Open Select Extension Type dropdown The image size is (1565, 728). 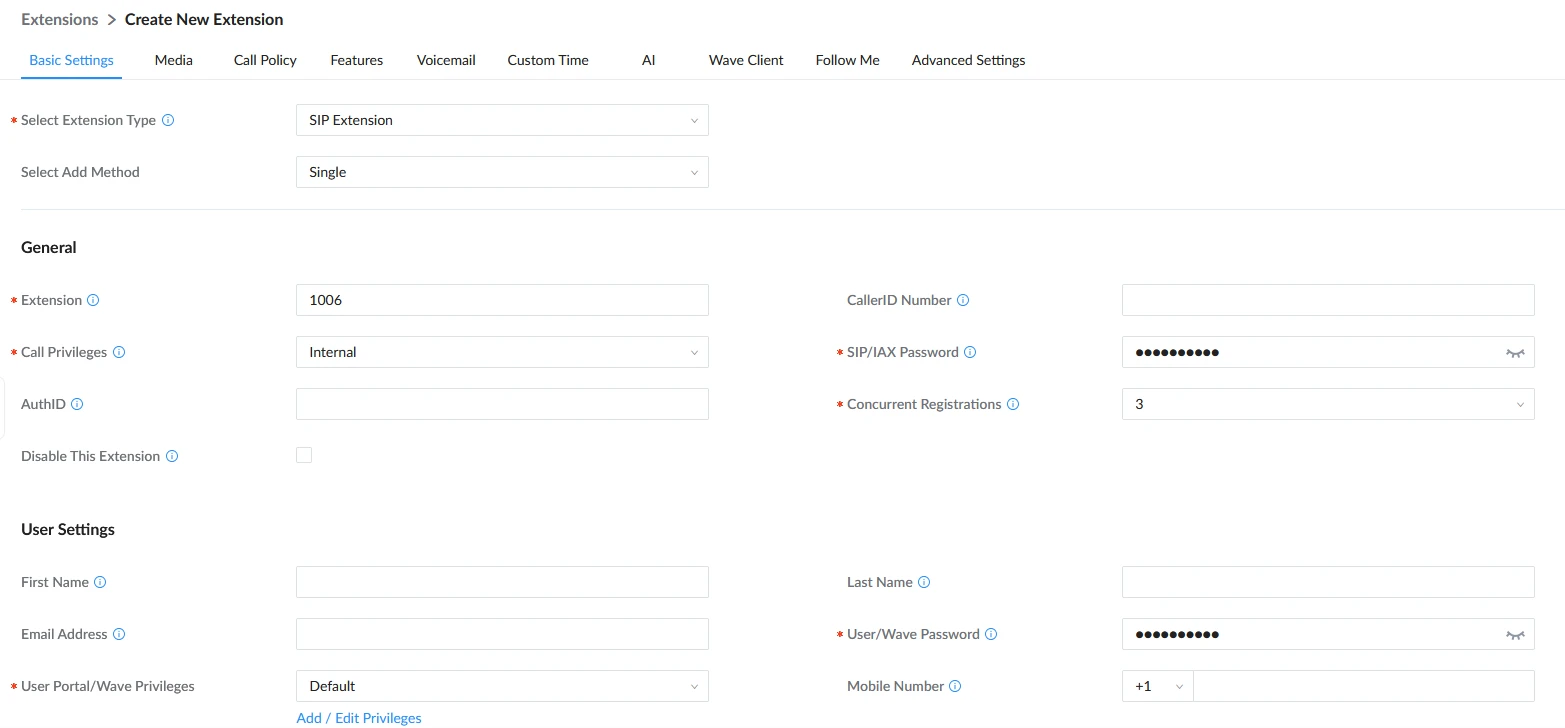pos(502,120)
